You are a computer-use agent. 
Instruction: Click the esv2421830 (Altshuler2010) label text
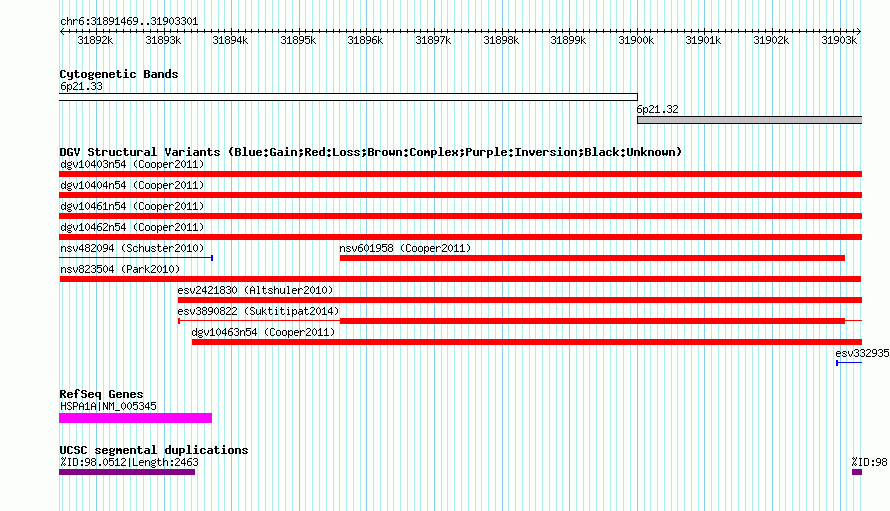pos(255,290)
